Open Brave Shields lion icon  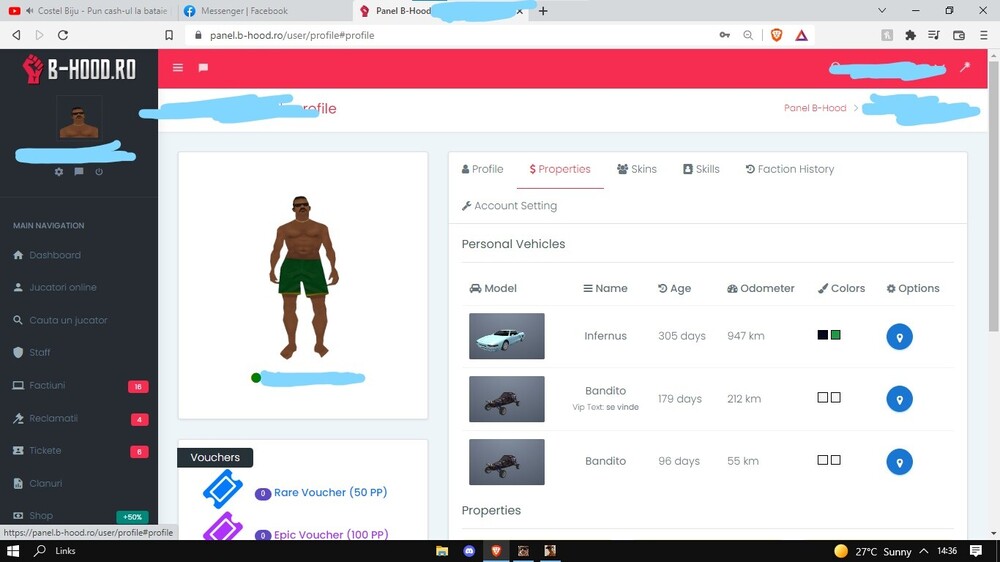[776, 35]
